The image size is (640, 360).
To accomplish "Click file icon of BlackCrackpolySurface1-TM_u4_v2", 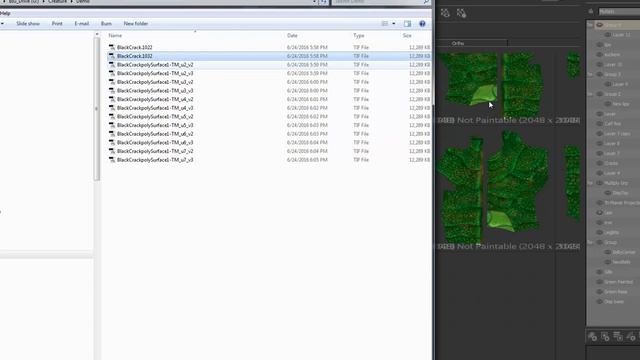I will click(x=112, y=99).
